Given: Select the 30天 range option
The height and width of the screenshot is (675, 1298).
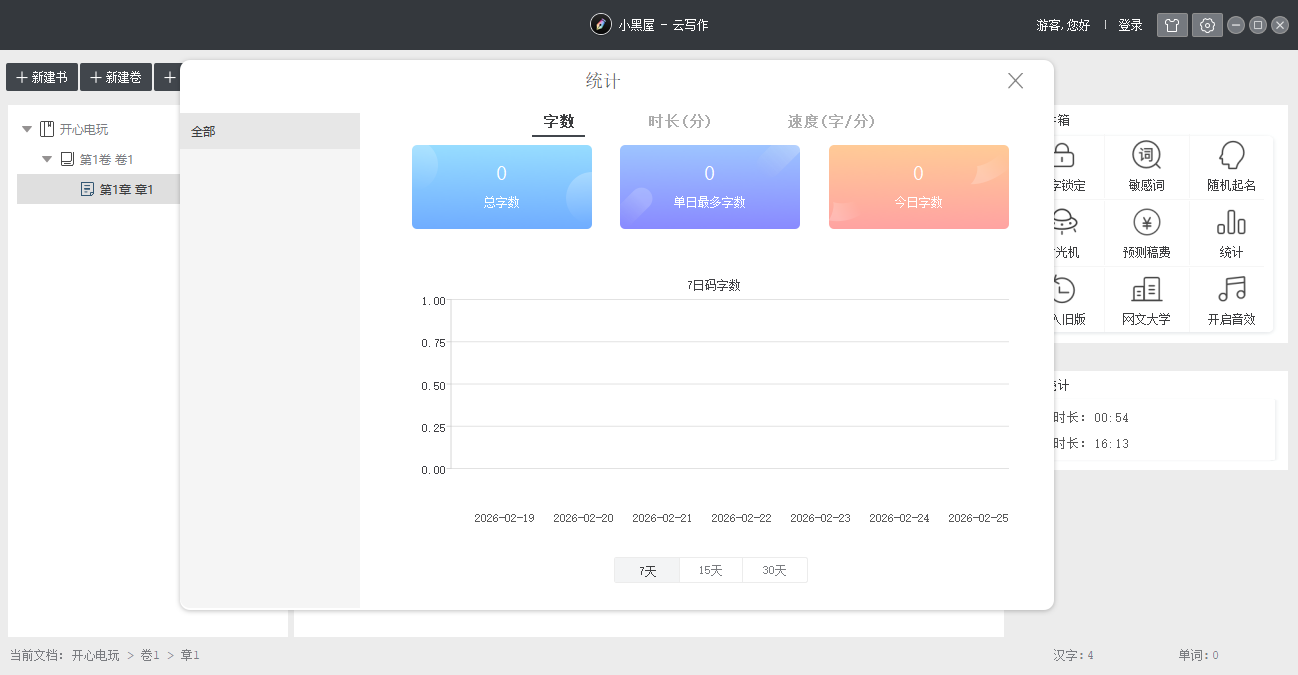Looking at the screenshot, I should pyautogui.click(x=774, y=569).
